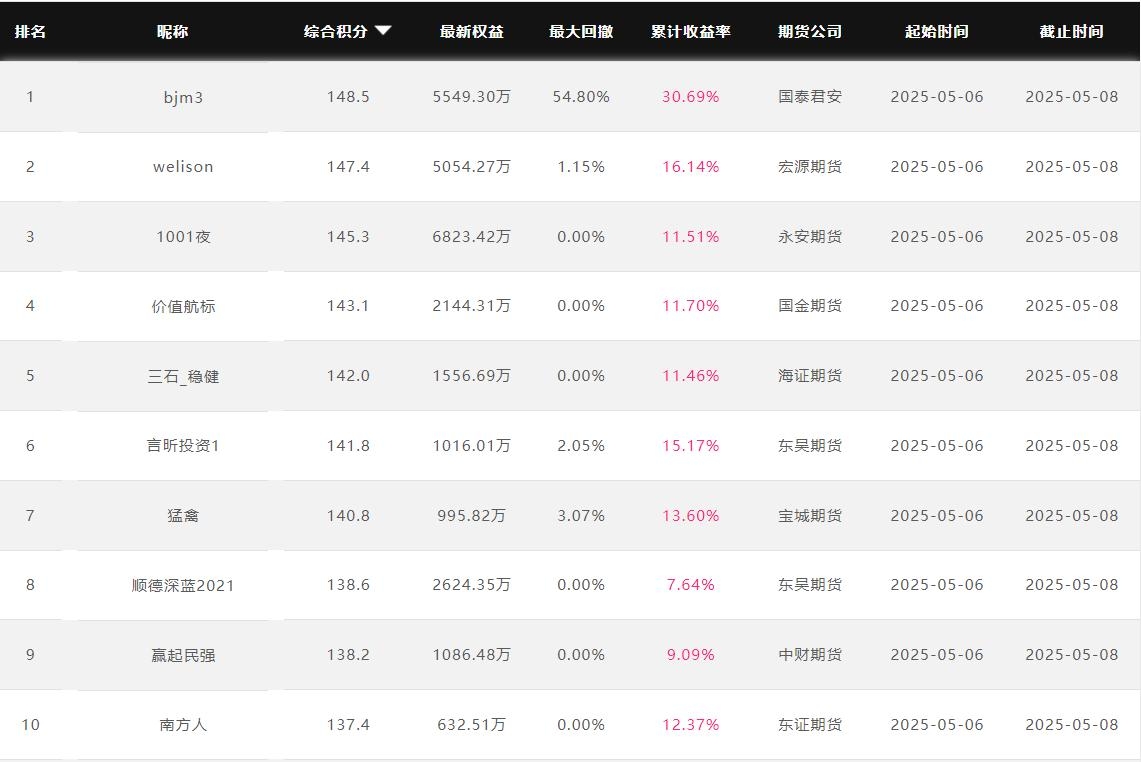
Task: Select the 145.3 score cell
Action: coord(348,237)
